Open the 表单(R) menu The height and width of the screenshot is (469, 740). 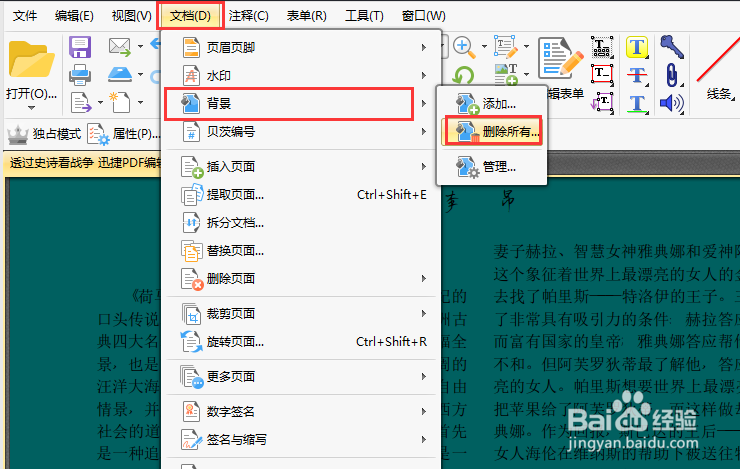coord(306,16)
